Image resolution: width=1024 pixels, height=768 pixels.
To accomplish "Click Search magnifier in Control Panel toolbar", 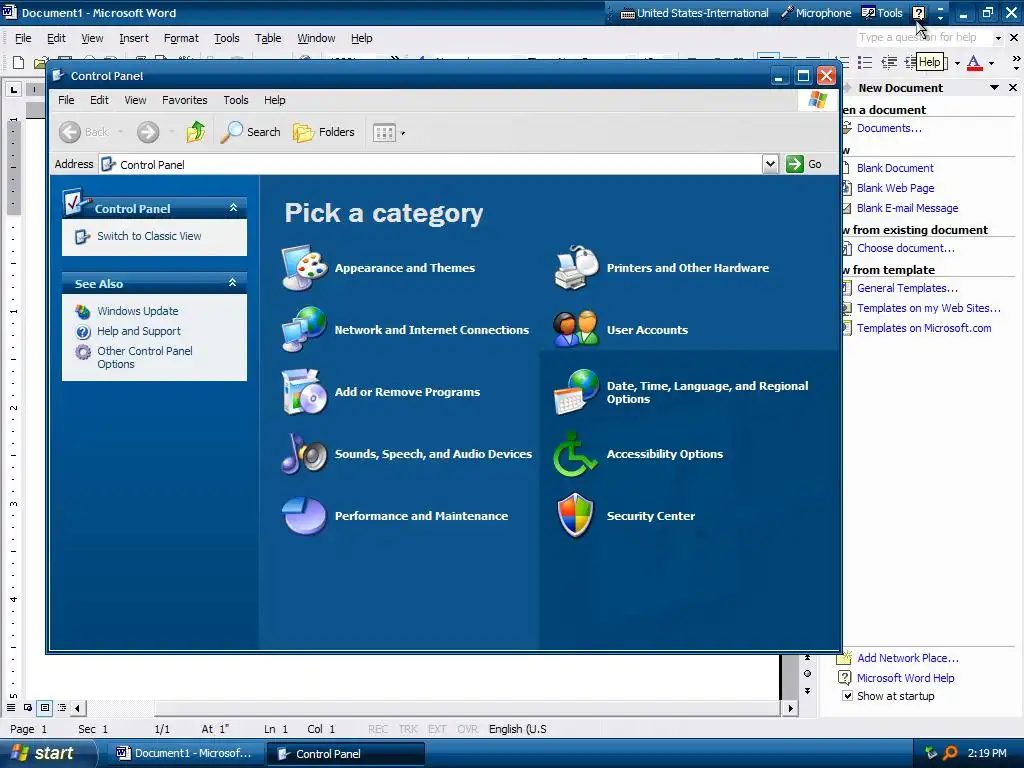I will [x=250, y=132].
